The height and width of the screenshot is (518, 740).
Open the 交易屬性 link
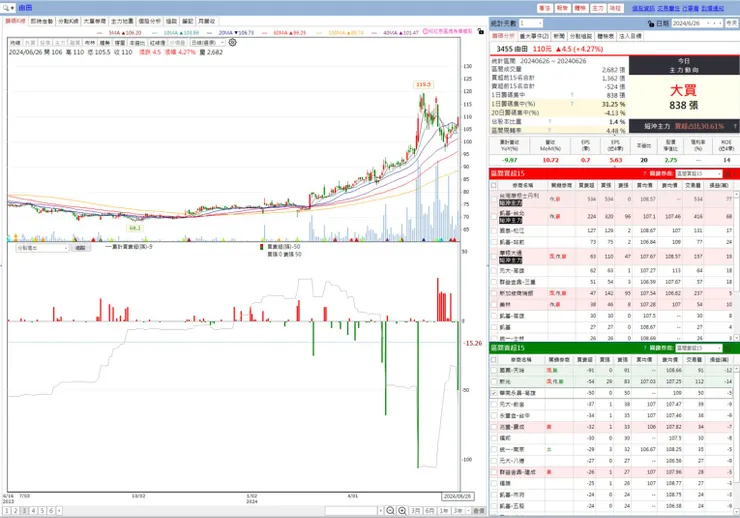[669, 8]
